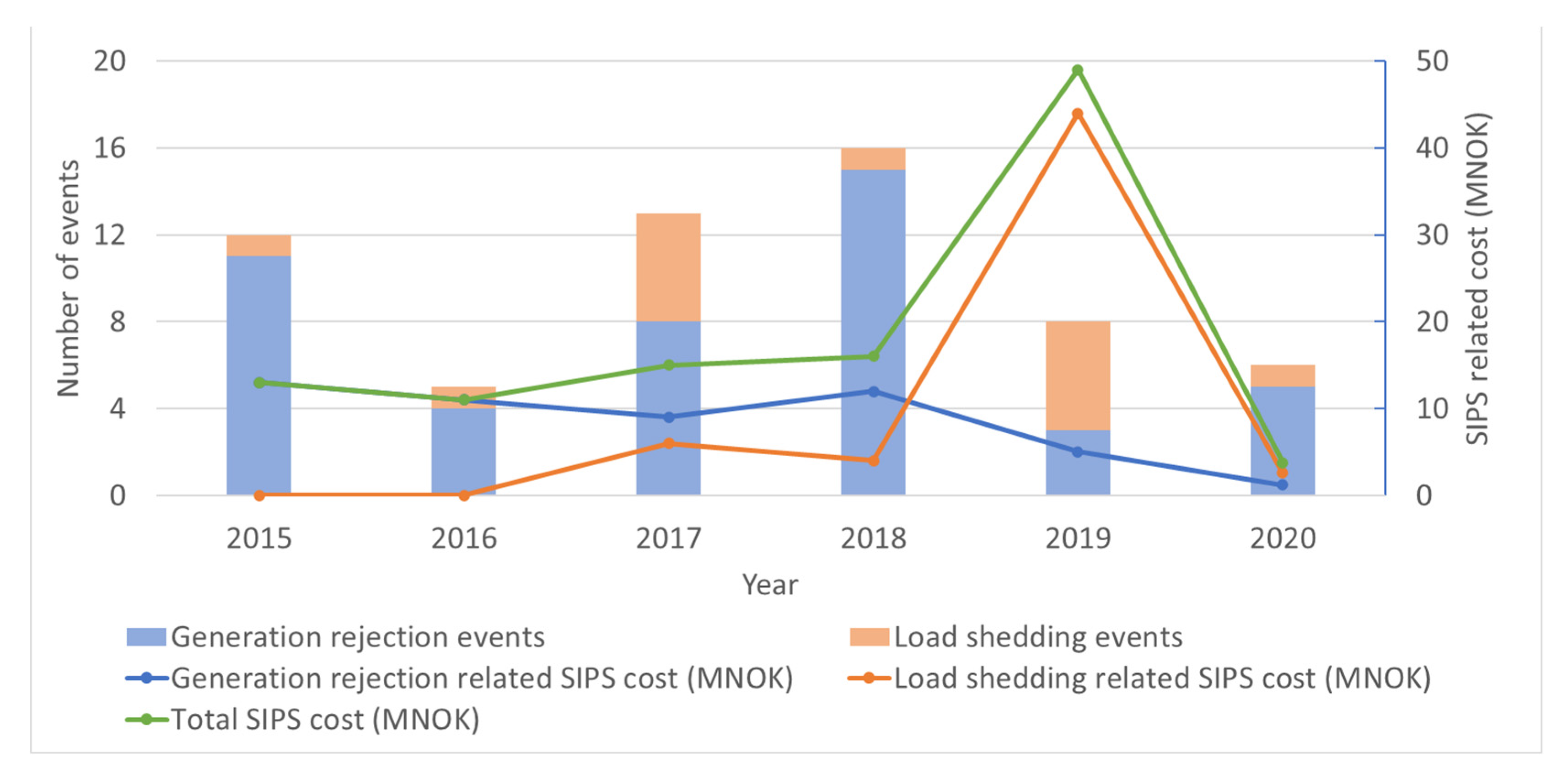
Task: Select the 2019 orange line data point
Action: tap(1077, 114)
